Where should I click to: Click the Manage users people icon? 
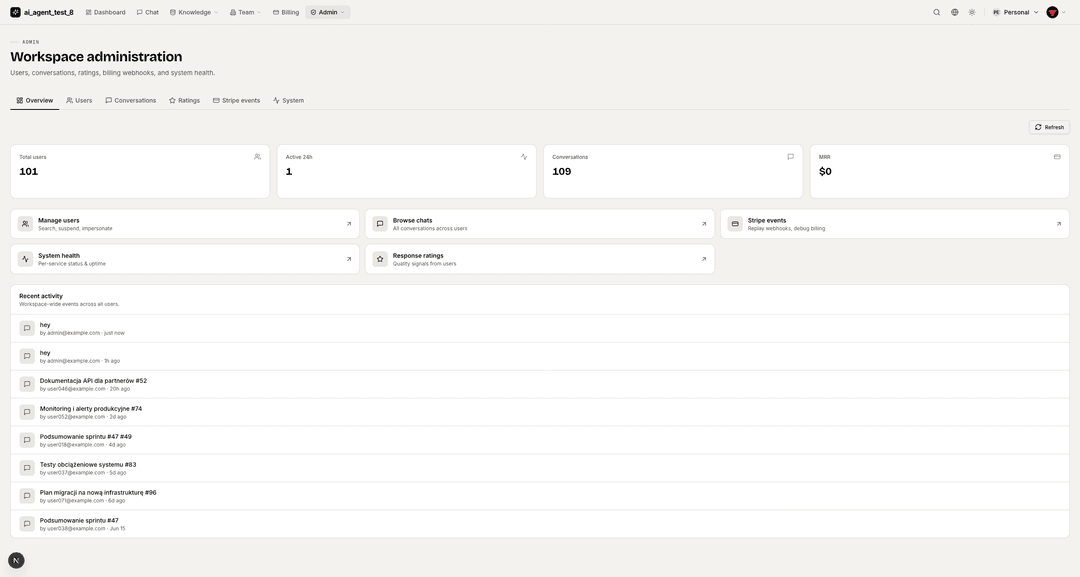click(25, 224)
